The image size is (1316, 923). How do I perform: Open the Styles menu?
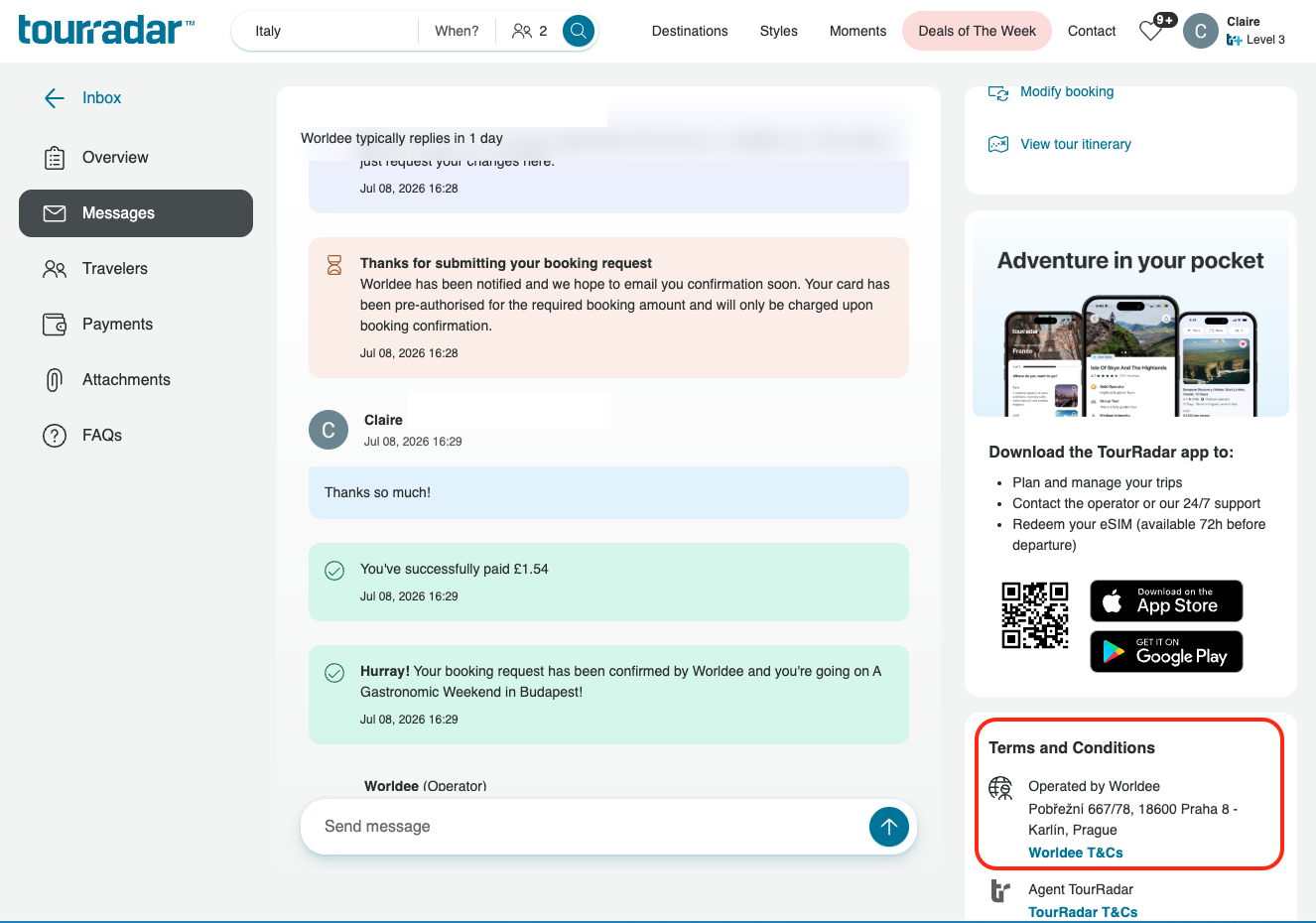[779, 31]
